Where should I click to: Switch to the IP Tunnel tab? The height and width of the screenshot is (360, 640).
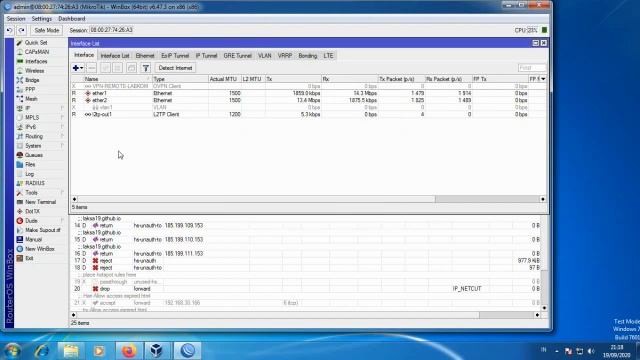[x=206, y=56]
